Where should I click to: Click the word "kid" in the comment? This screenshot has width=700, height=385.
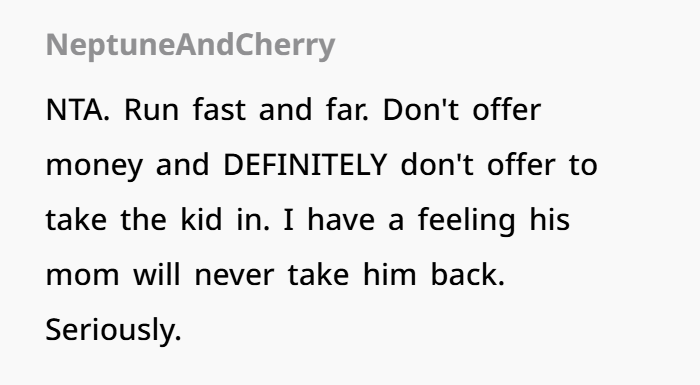coord(201,219)
